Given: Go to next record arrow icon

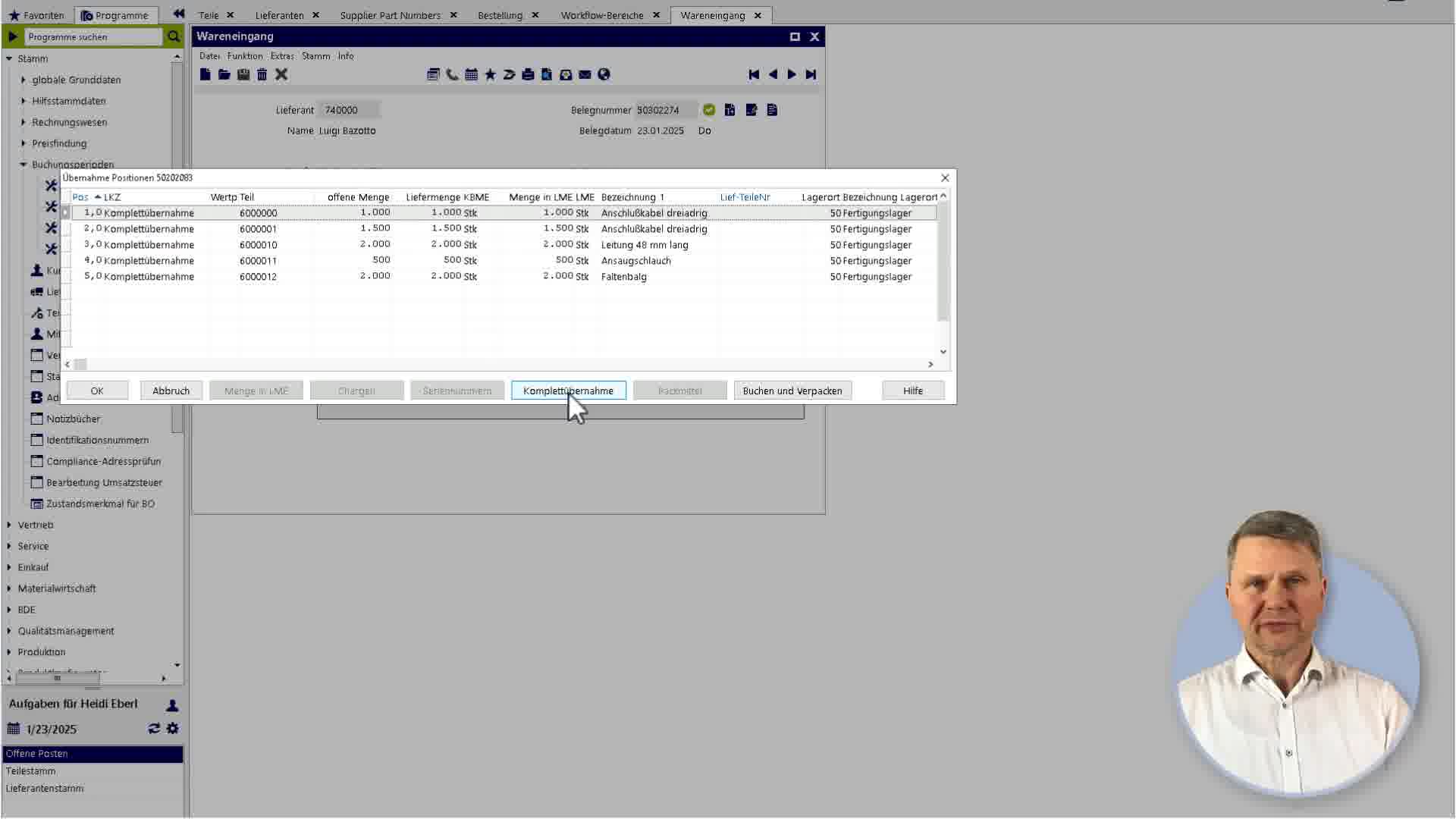Looking at the screenshot, I should 792,74.
